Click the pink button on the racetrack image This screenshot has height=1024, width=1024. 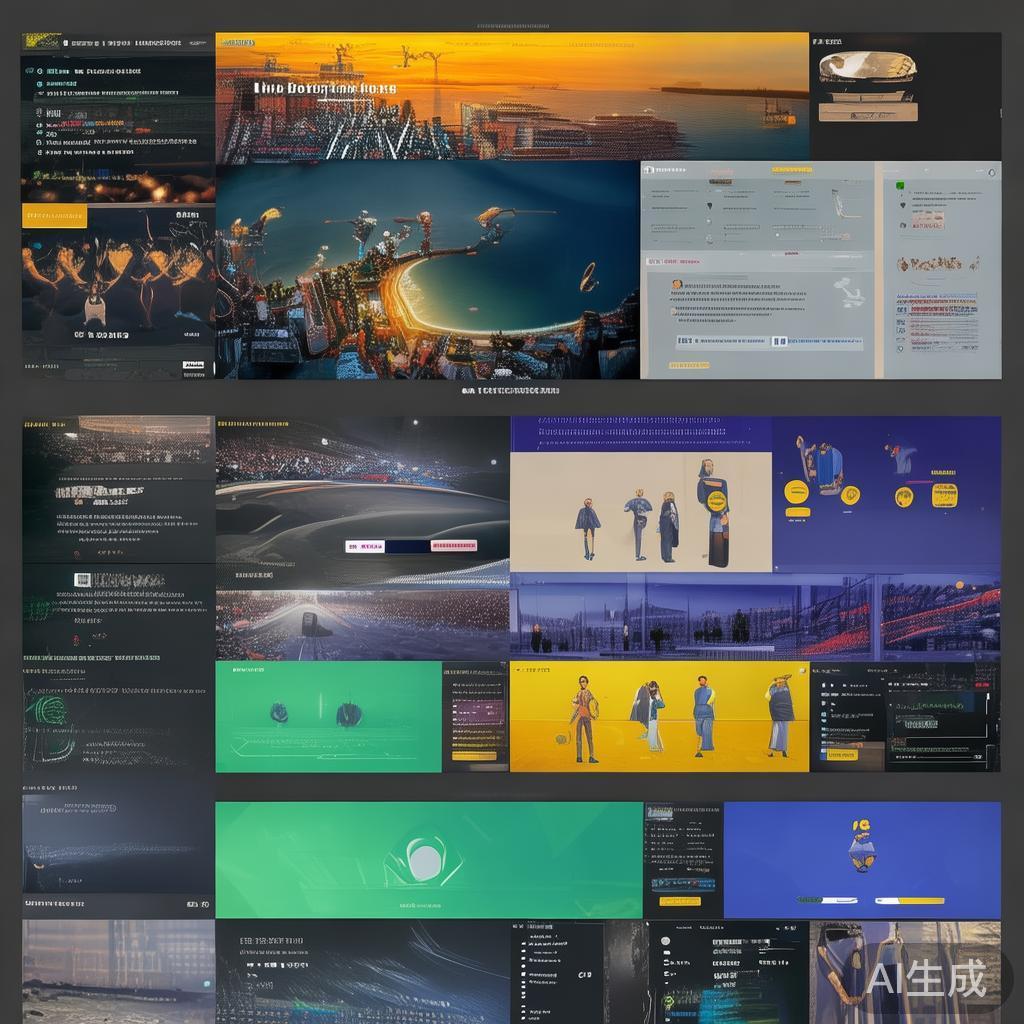[x=453, y=546]
